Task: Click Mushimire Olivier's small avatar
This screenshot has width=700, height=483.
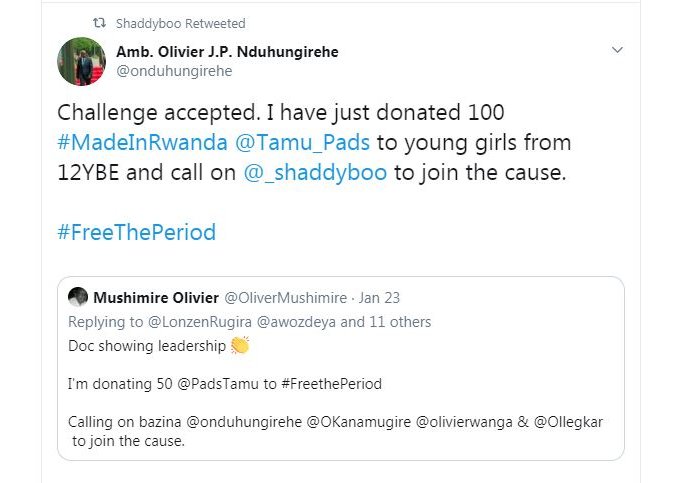Action: click(78, 297)
